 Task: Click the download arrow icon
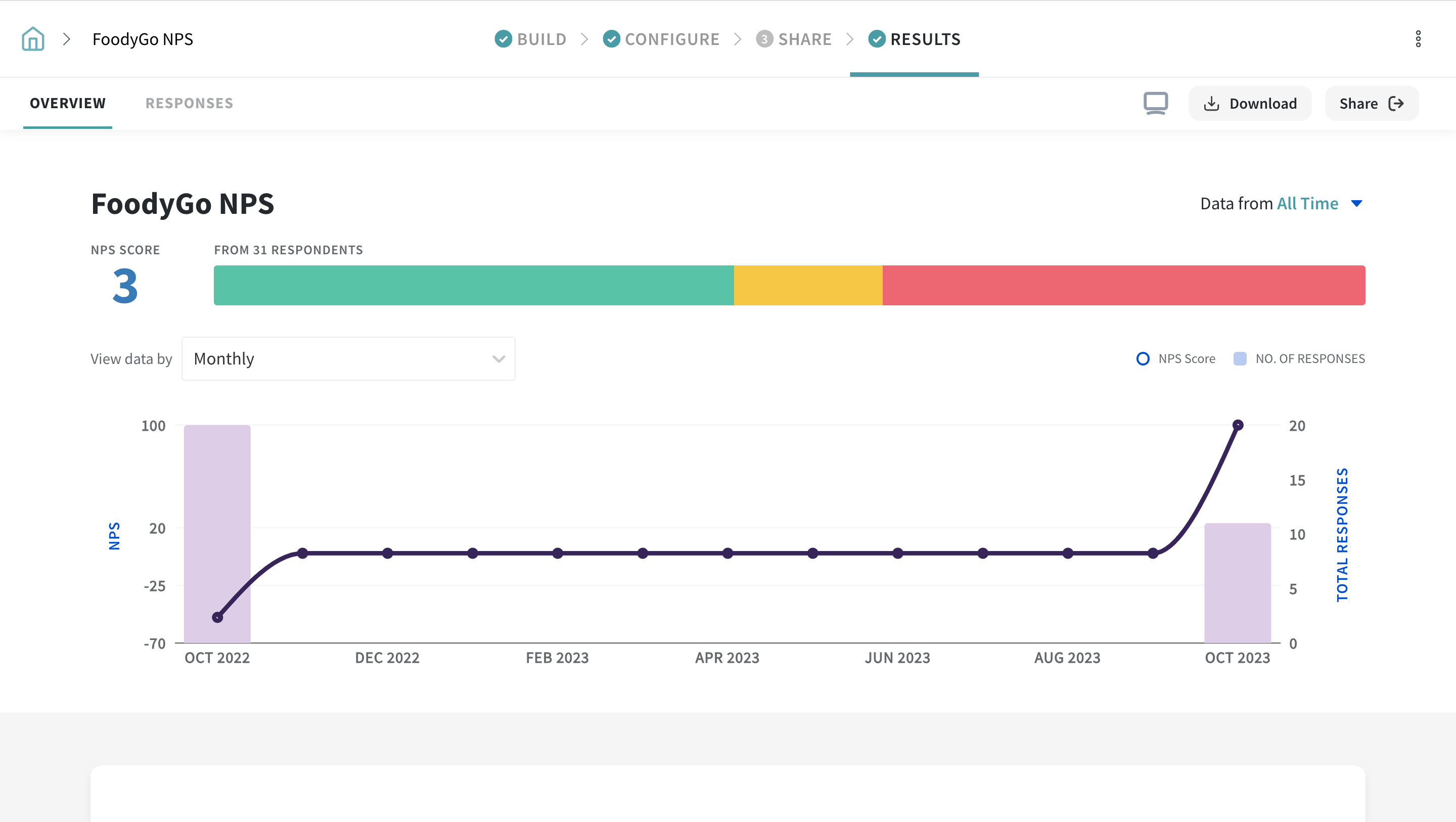pos(1211,104)
